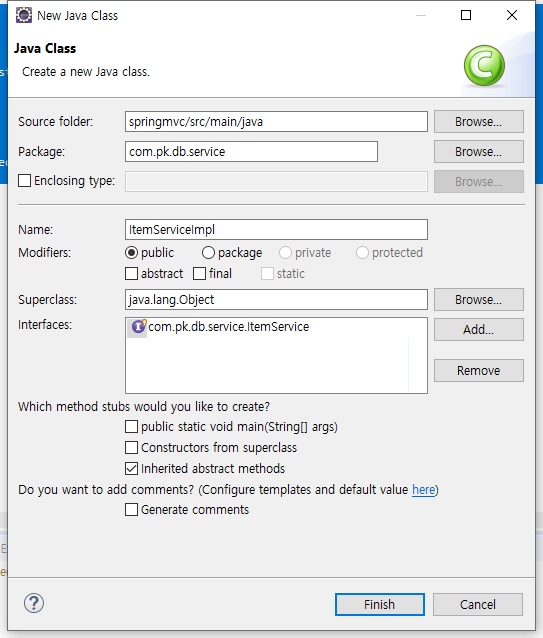543x638 pixels.
Task: Select com.pk.db.service.ItemService in Interfaces list
Action: pyautogui.click(x=228, y=326)
